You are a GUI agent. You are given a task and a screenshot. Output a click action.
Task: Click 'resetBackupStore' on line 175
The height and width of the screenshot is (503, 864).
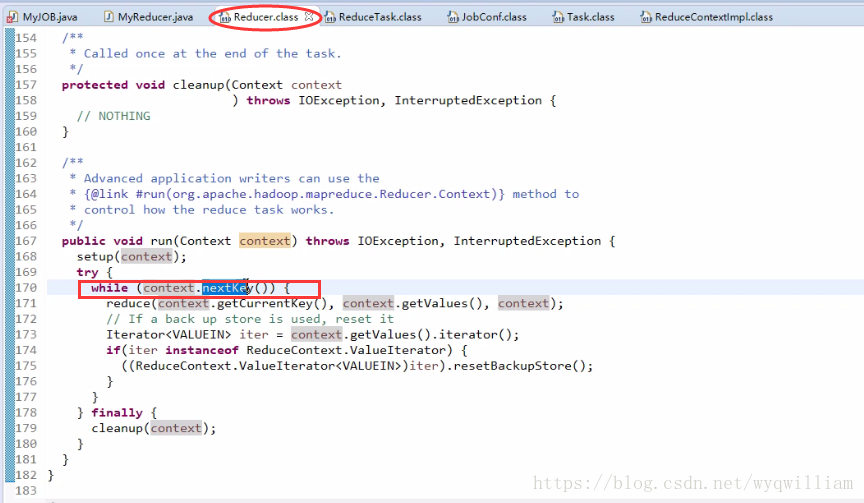(512, 366)
